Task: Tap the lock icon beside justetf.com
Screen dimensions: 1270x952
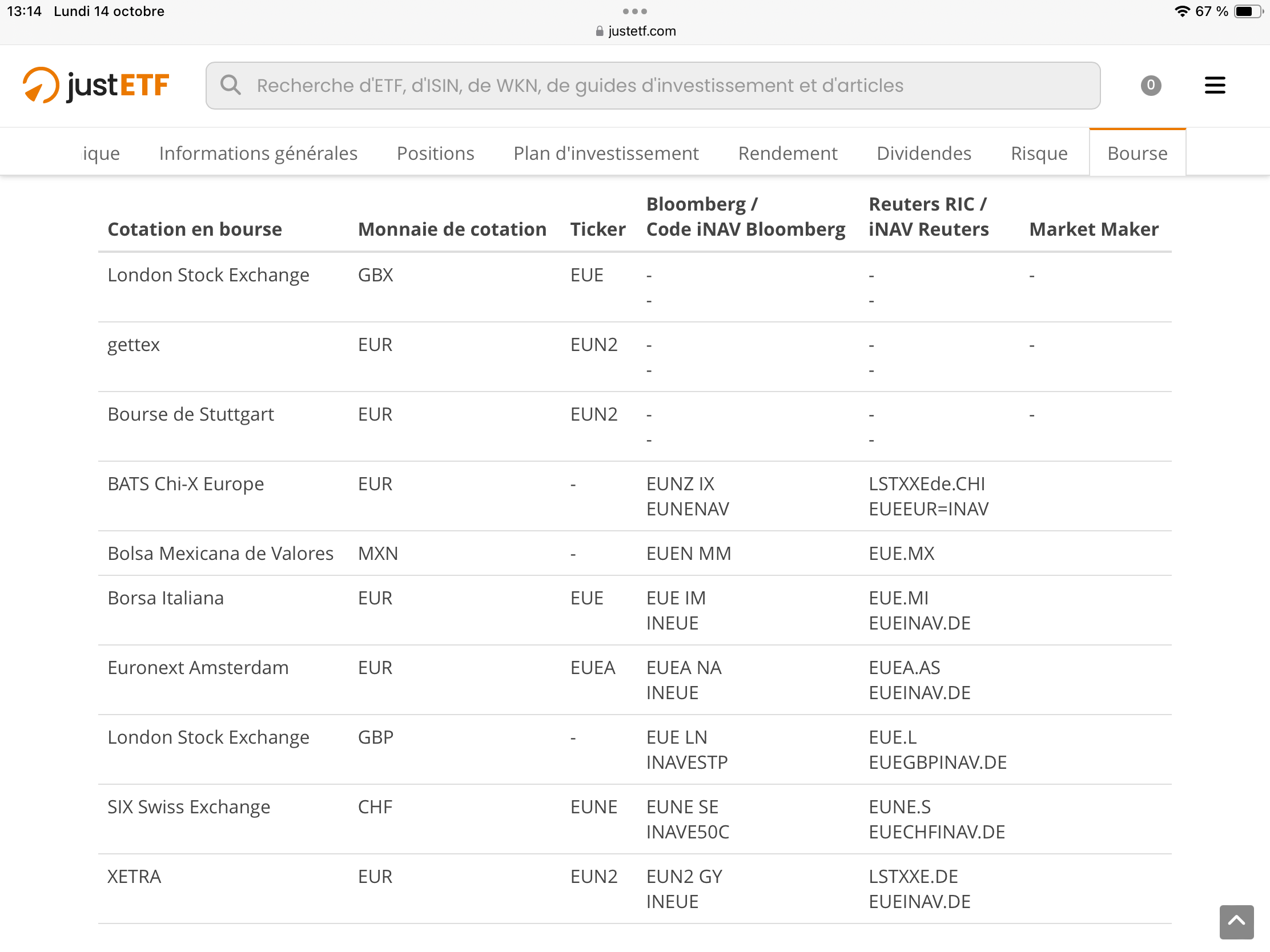Action: click(600, 31)
